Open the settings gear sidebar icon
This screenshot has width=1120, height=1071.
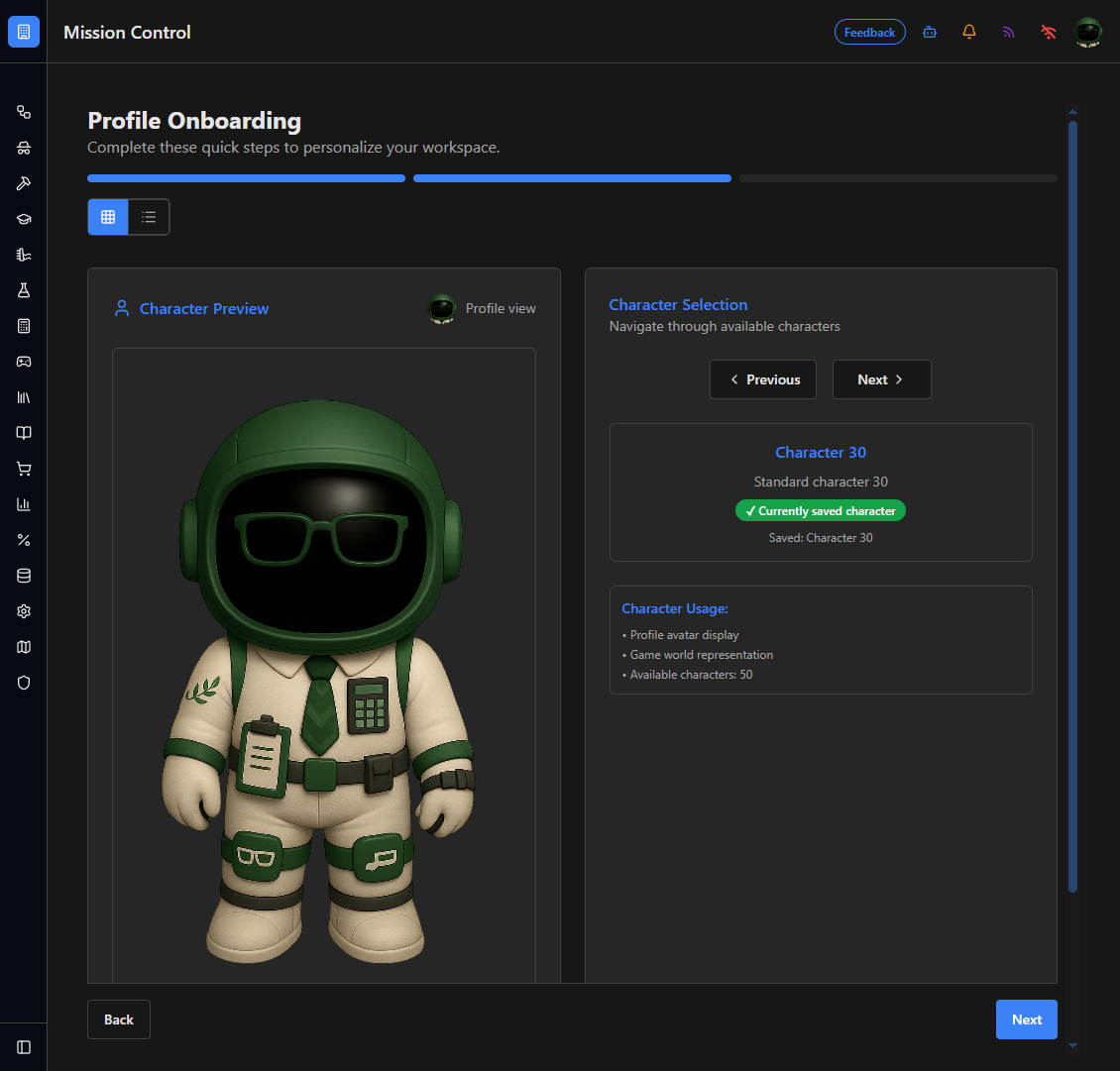24,612
